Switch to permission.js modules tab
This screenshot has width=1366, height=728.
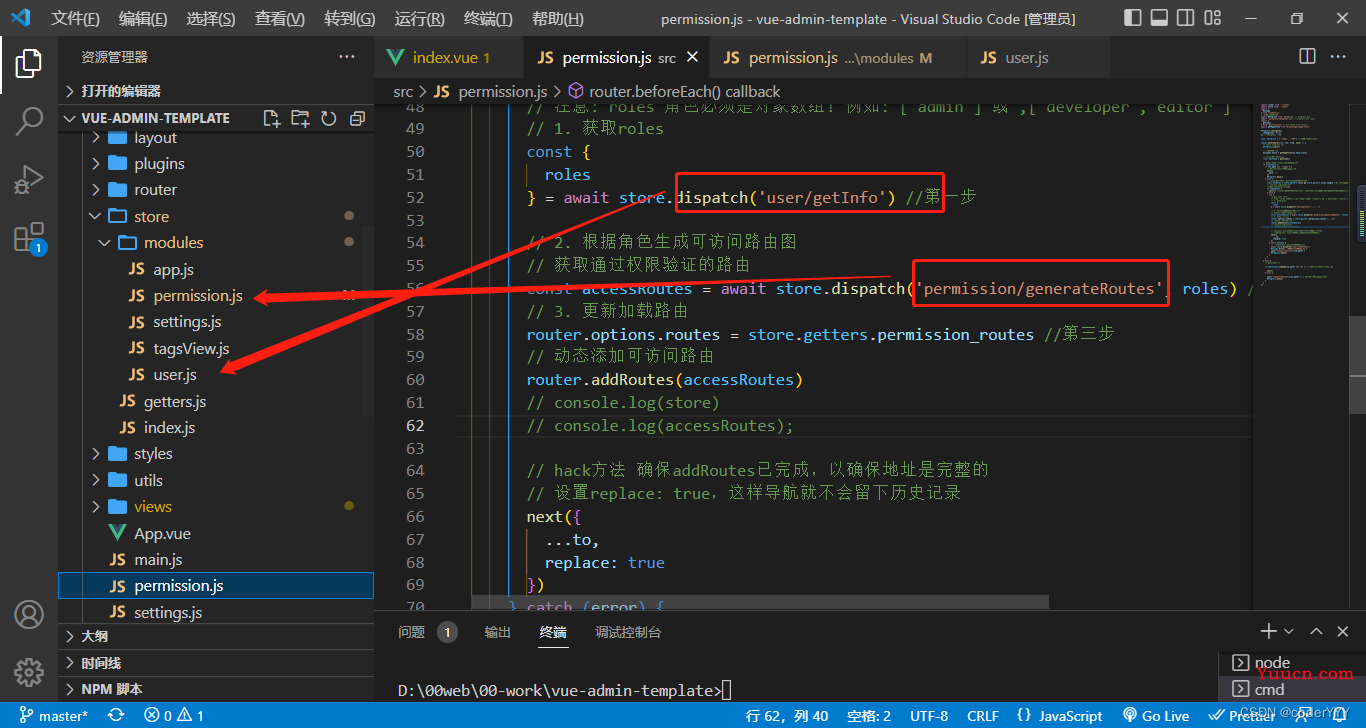[838, 57]
